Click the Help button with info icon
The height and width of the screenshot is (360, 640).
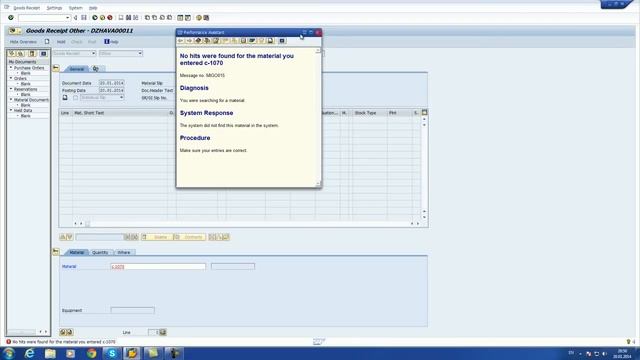coord(111,42)
